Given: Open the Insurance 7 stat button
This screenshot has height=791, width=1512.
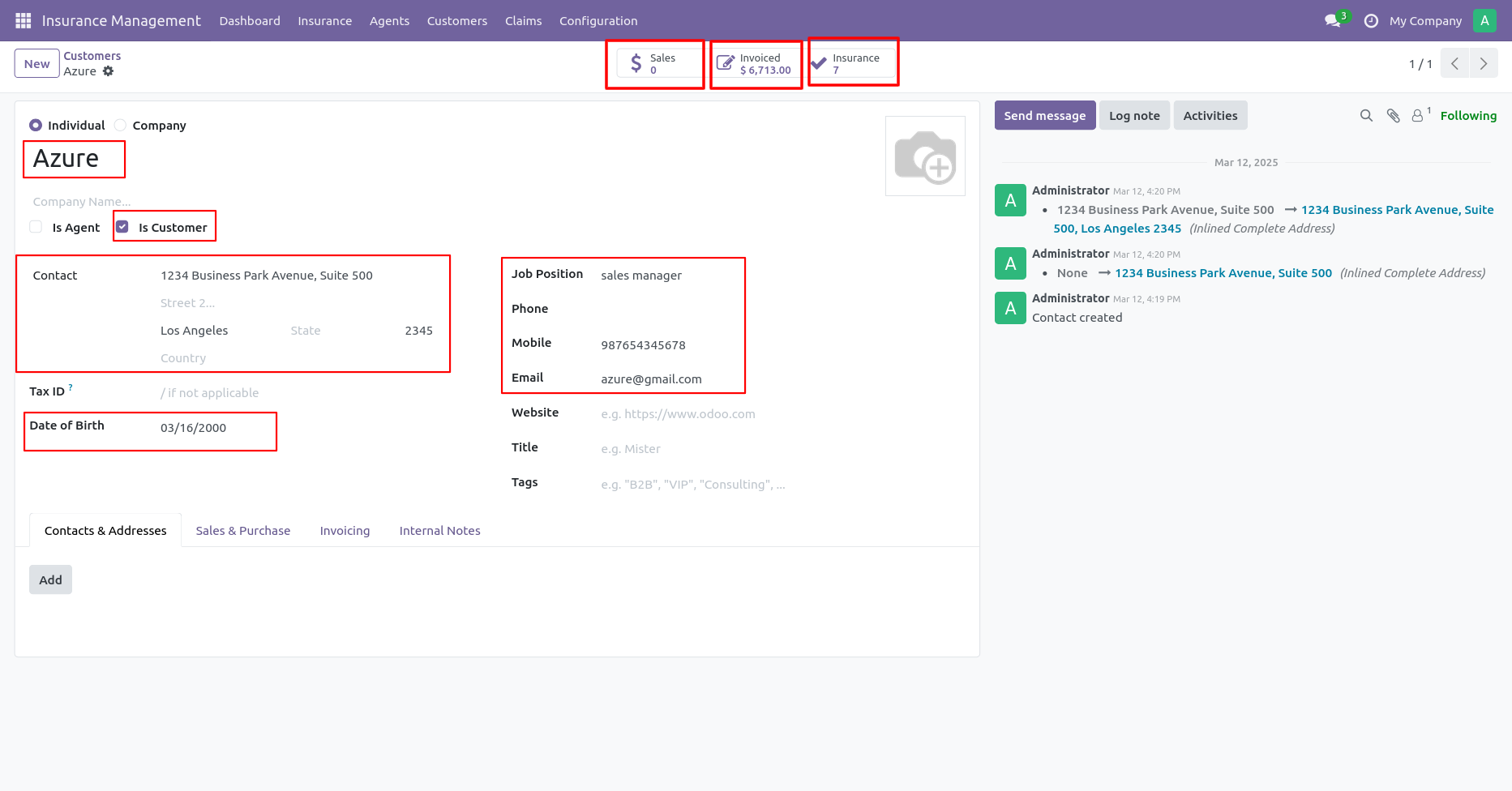Looking at the screenshot, I should coord(853,63).
